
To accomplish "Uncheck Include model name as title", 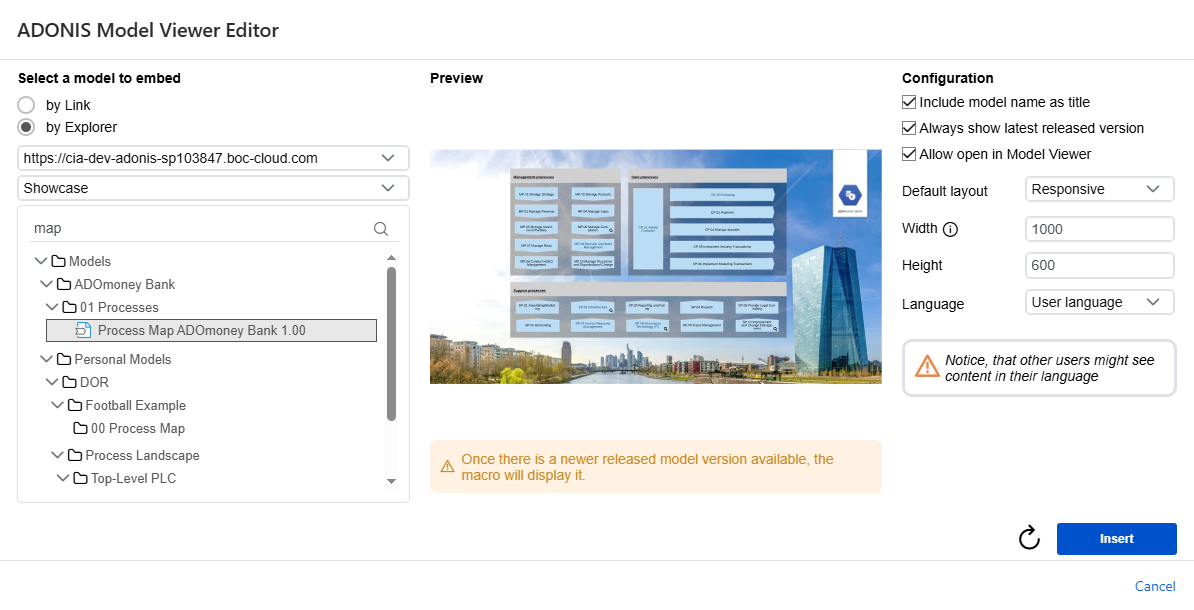I will click(x=909, y=102).
